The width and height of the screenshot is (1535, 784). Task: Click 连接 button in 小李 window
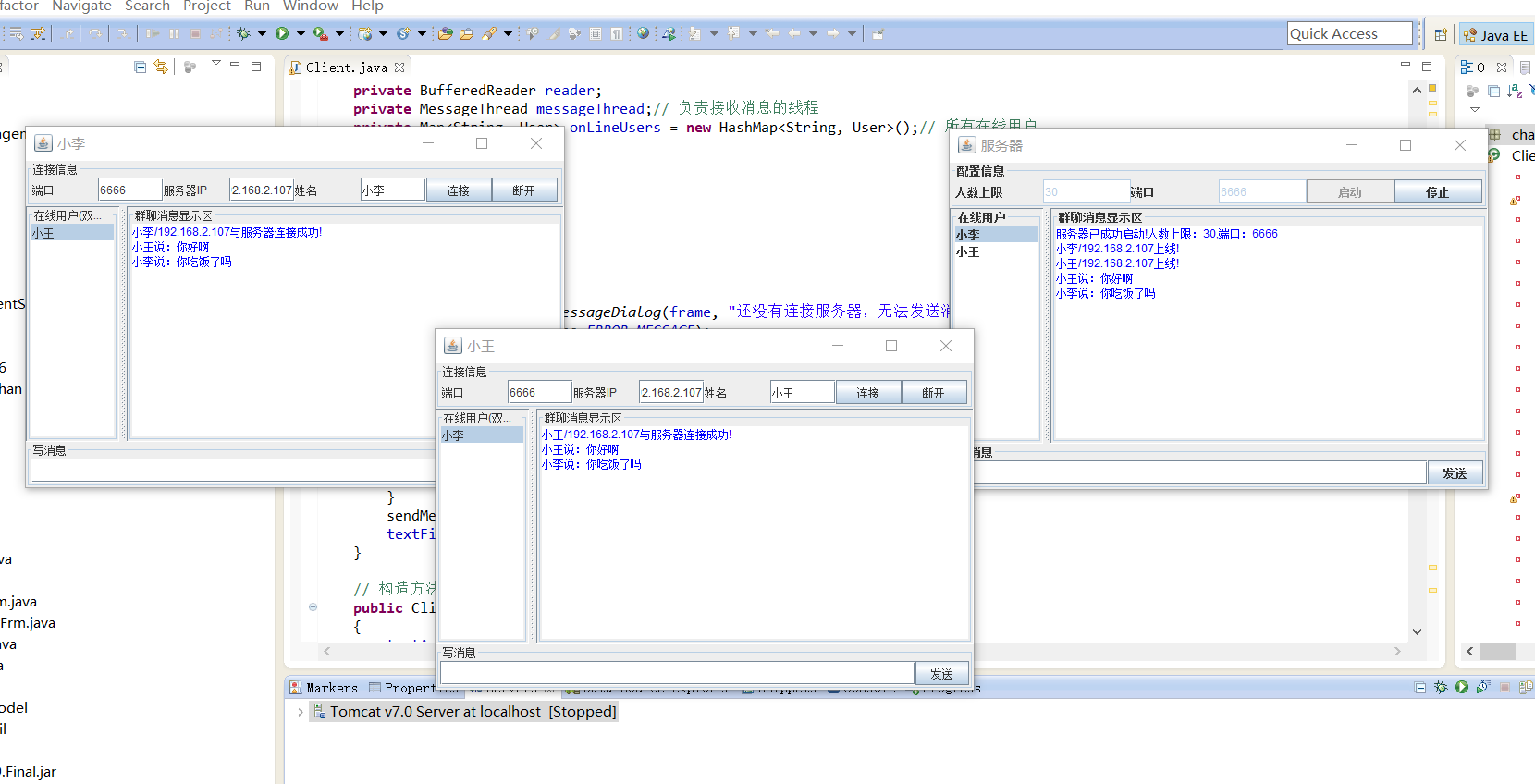point(458,190)
